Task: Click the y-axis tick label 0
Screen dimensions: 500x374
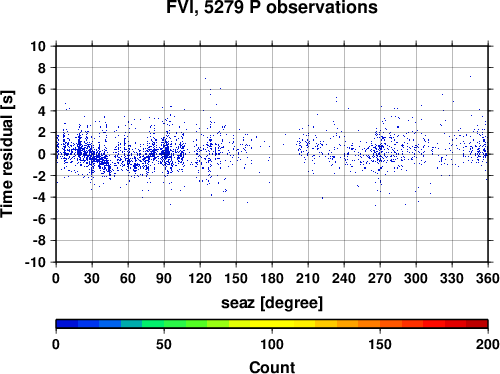Action: coord(42,154)
